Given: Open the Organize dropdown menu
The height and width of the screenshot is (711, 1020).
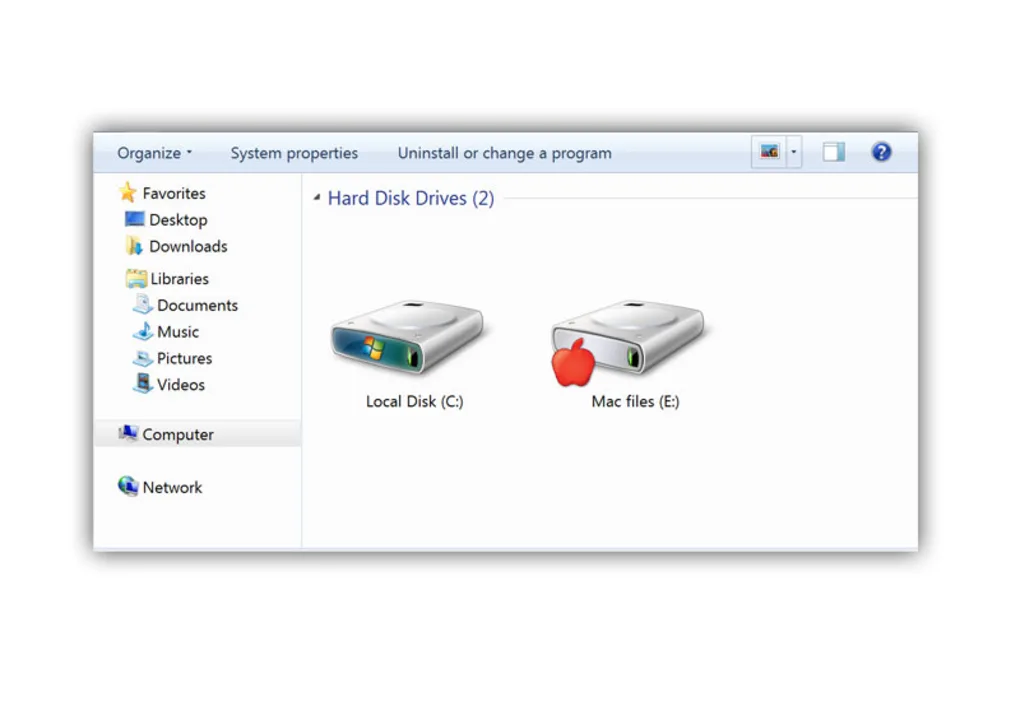Looking at the screenshot, I should tap(154, 154).
